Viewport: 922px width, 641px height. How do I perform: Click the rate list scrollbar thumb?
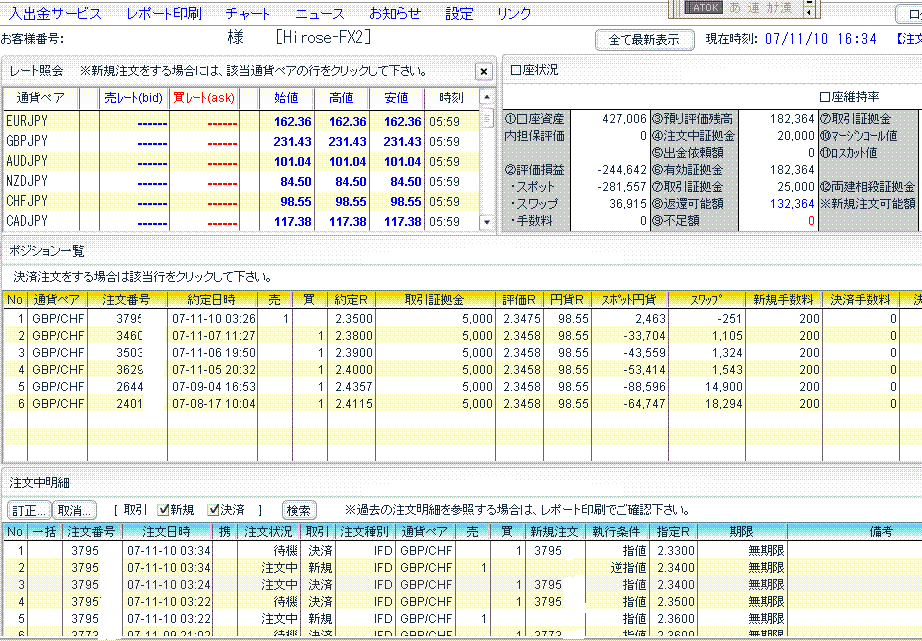[487, 118]
